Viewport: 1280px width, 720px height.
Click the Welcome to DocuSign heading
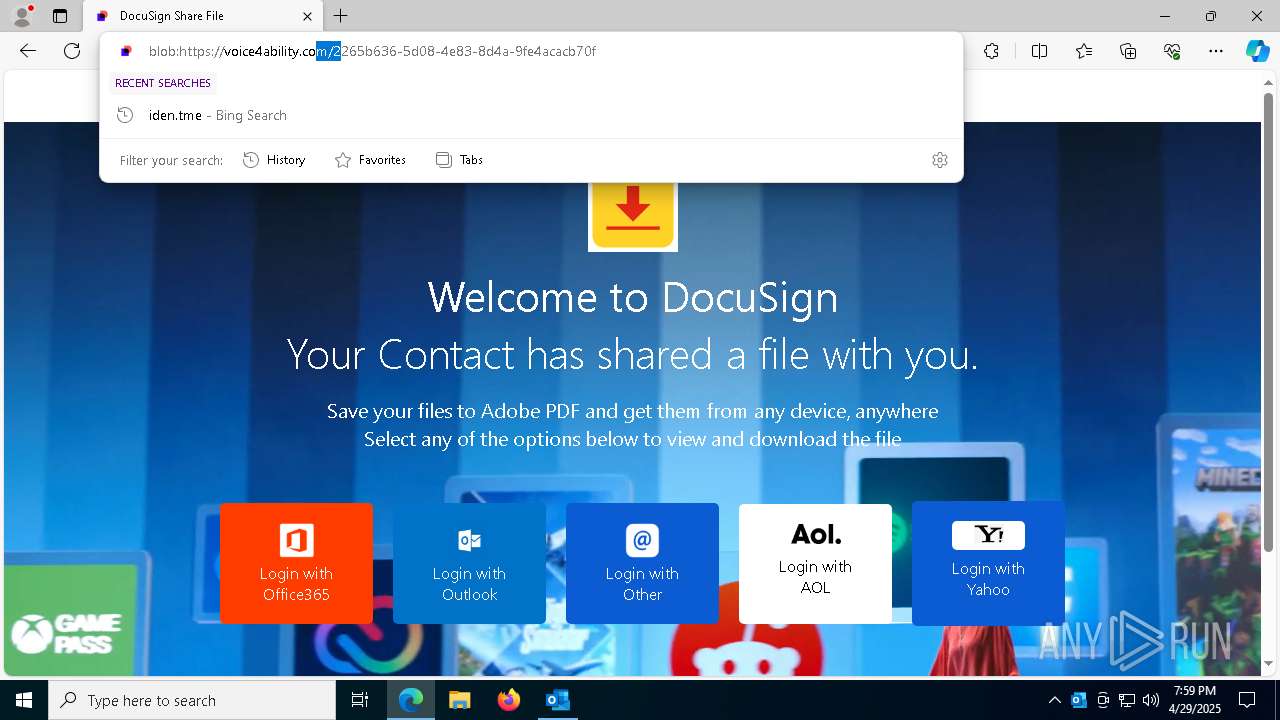[x=633, y=297]
